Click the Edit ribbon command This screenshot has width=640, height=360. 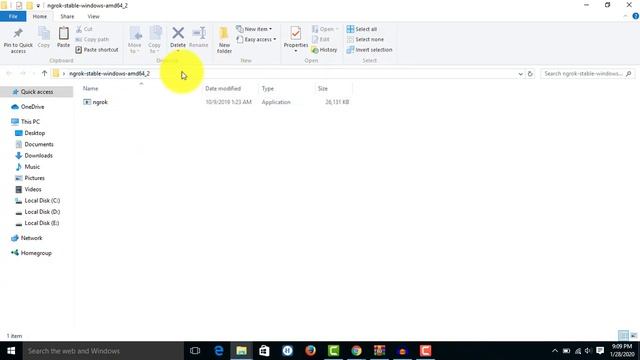tap(321, 39)
